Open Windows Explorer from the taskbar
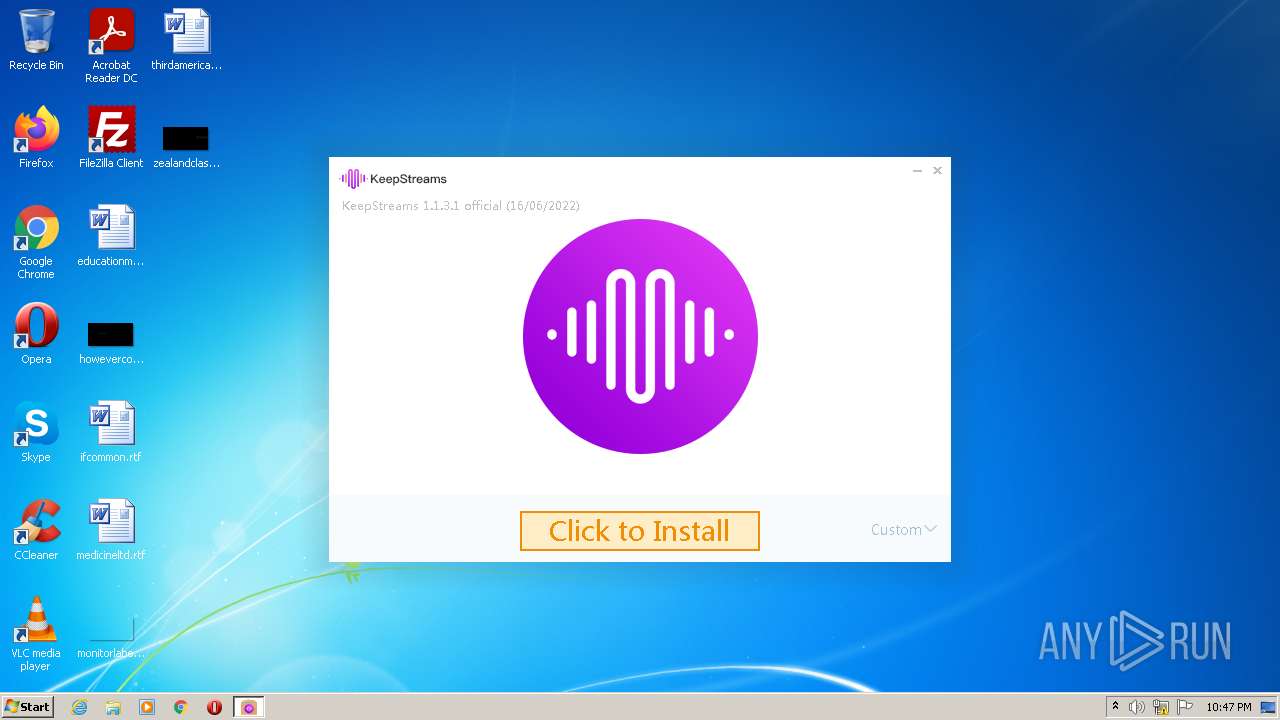The height and width of the screenshot is (720, 1280). point(113,707)
